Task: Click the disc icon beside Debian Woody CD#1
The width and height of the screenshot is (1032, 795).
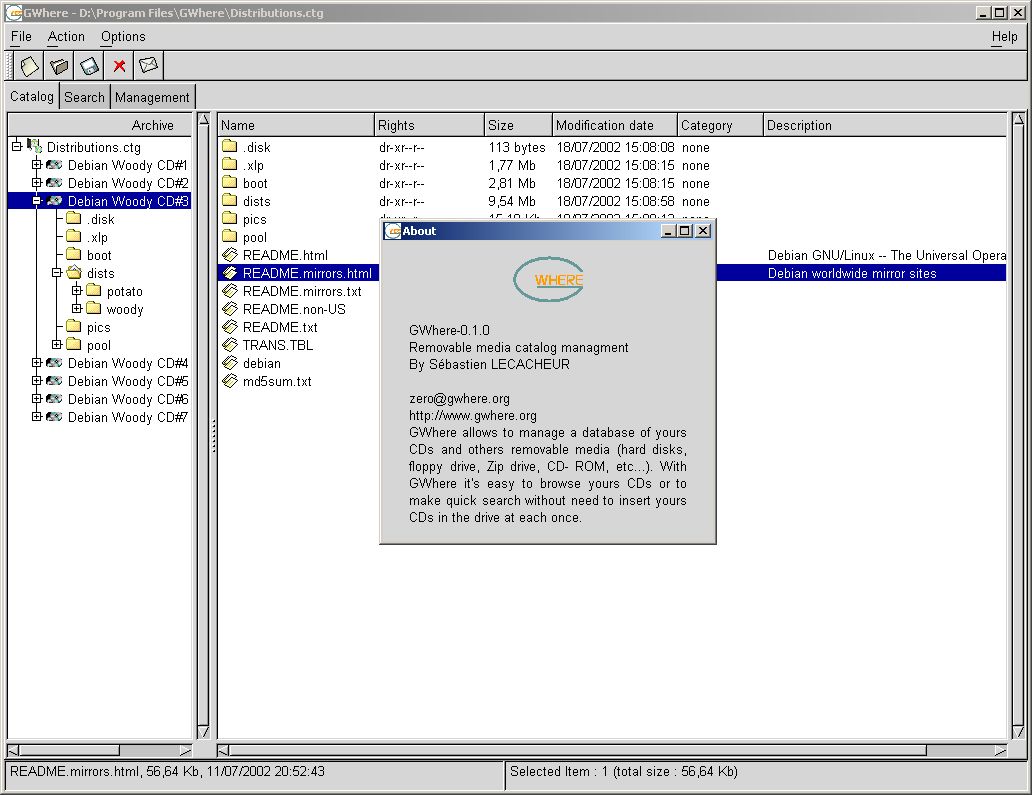Action: tap(55, 165)
